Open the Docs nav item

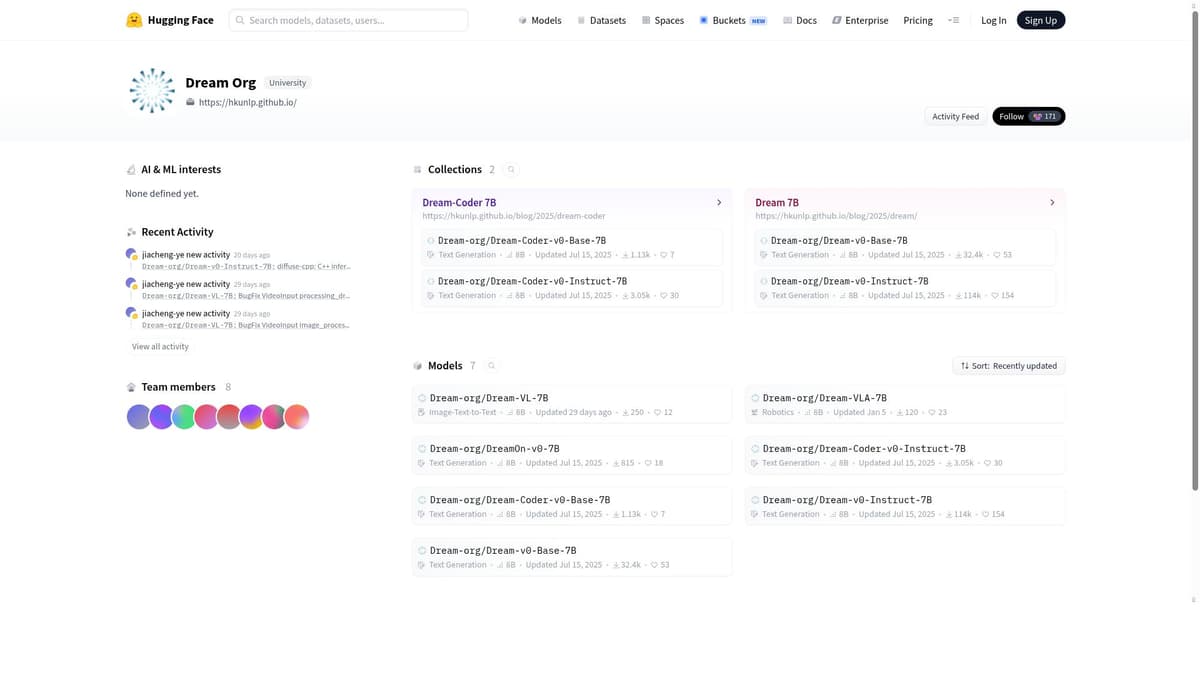point(799,20)
